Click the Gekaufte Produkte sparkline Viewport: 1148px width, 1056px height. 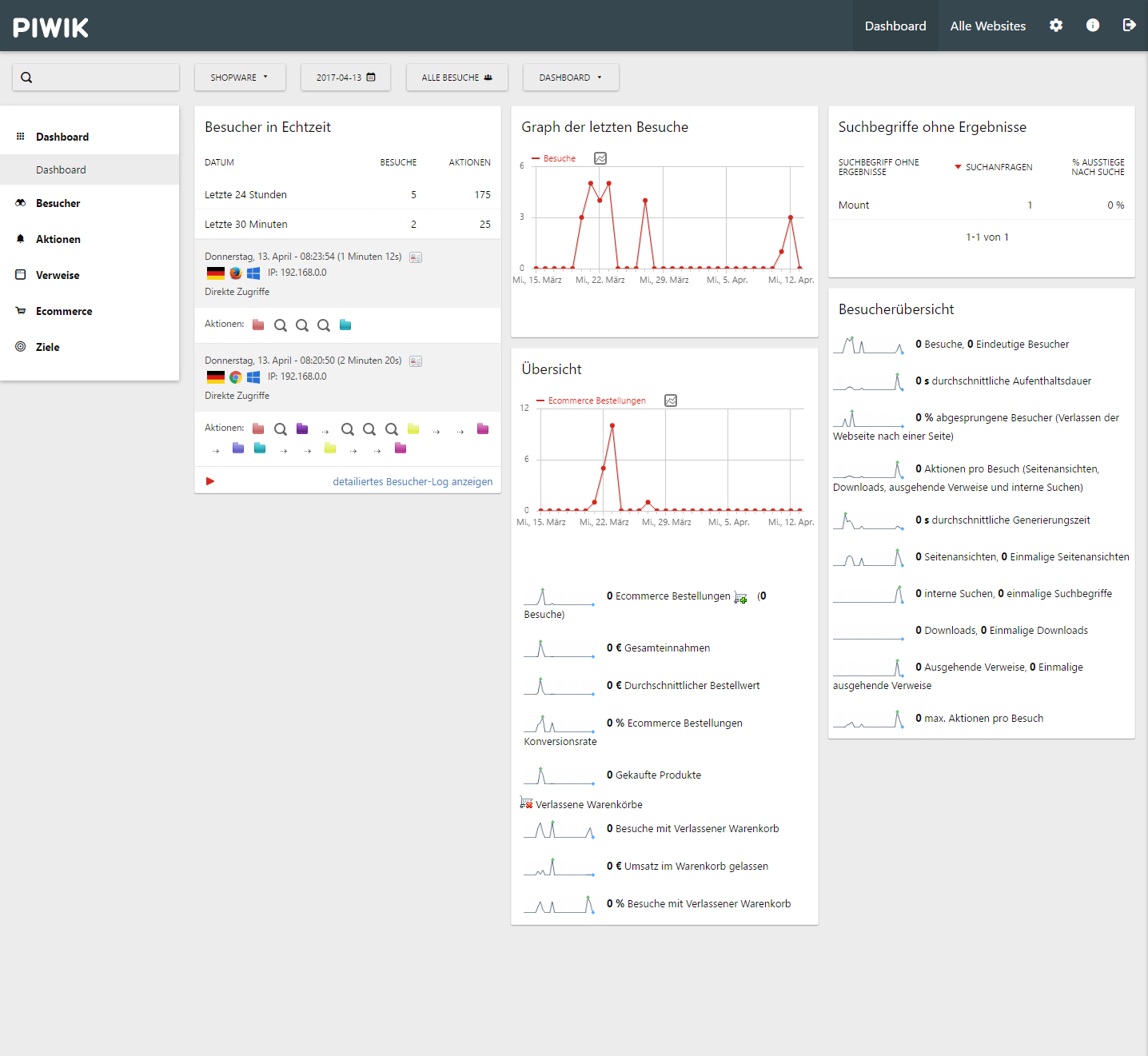pyautogui.click(x=559, y=775)
